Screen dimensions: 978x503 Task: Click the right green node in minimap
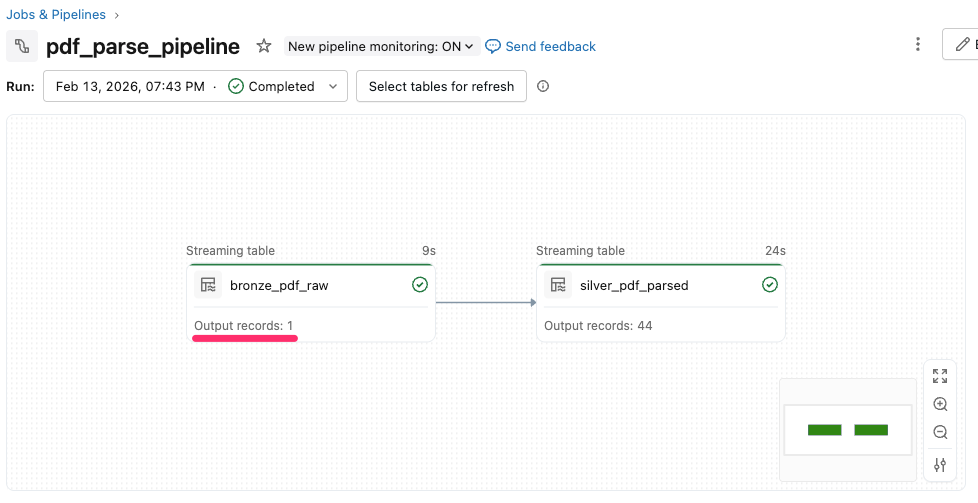coord(871,430)
